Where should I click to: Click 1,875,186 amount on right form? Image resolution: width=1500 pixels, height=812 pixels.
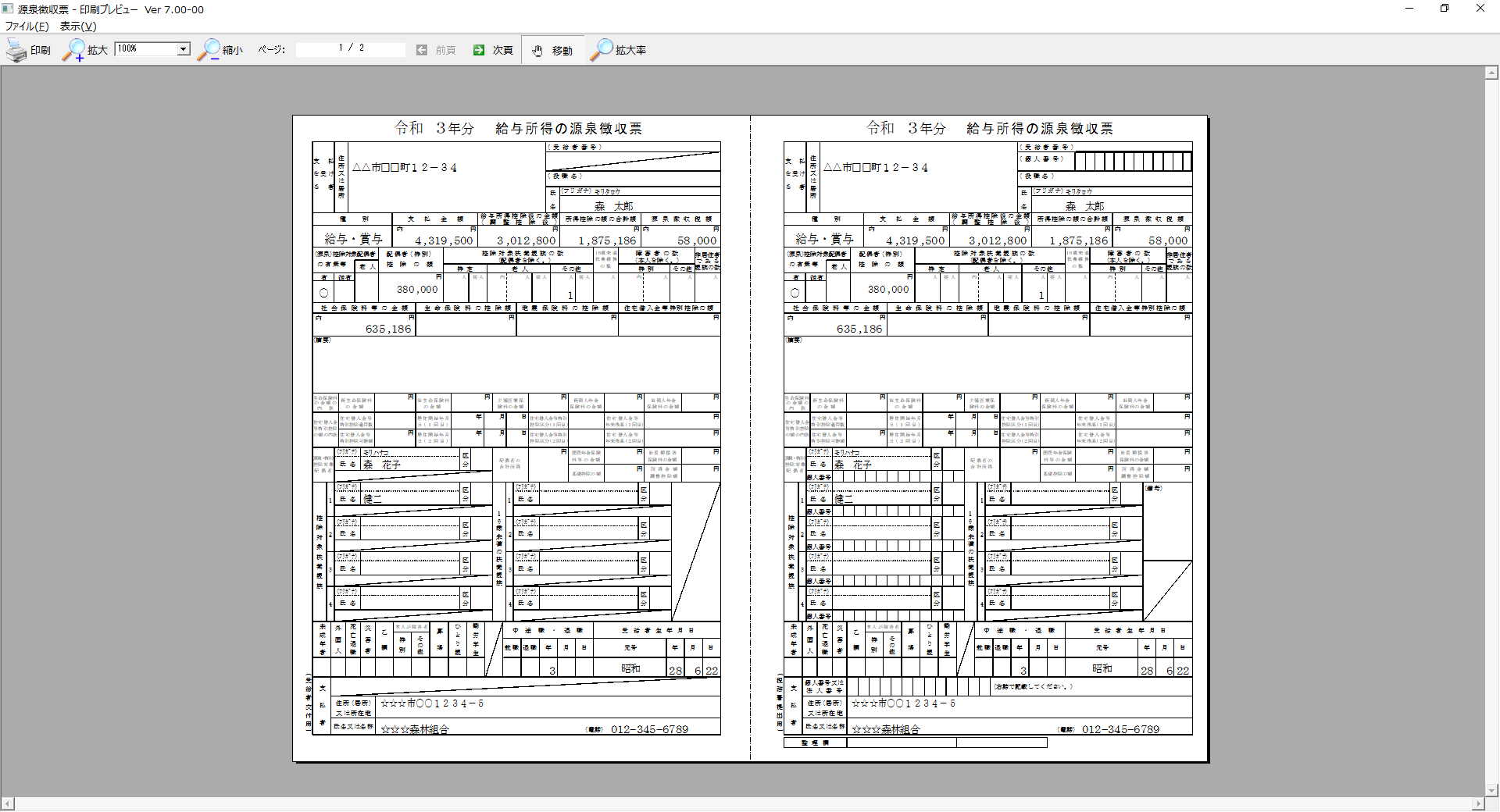pyautogui.click(x=1079, y=240)
